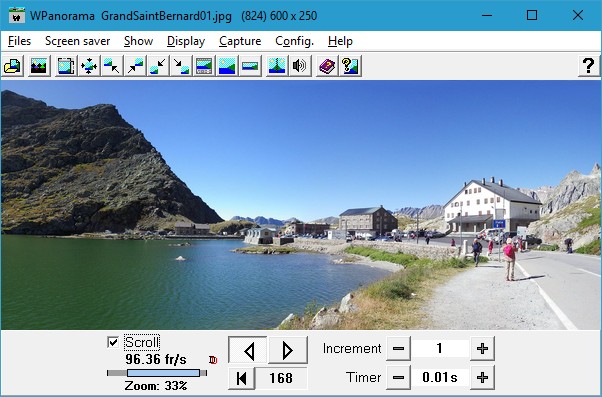Click the full landscape picture icon
This screenshot has width=602, height=397.
coord(227,66)
